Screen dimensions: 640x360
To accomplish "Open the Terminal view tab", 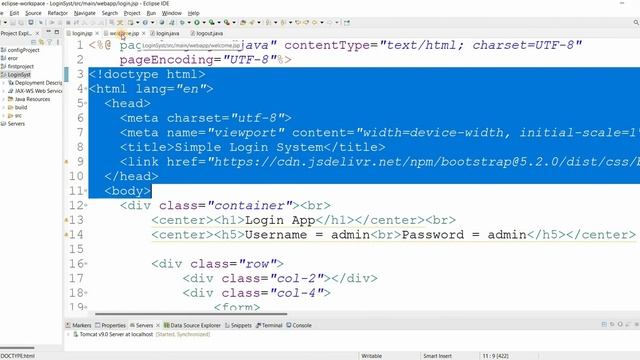I will [x=269, y=325].
